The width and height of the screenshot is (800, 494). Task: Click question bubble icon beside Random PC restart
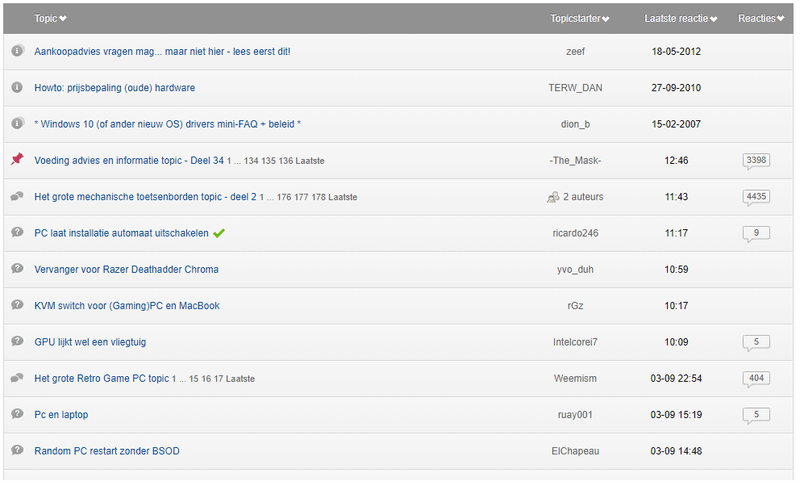pyautogui.click(x=17, y=450)
